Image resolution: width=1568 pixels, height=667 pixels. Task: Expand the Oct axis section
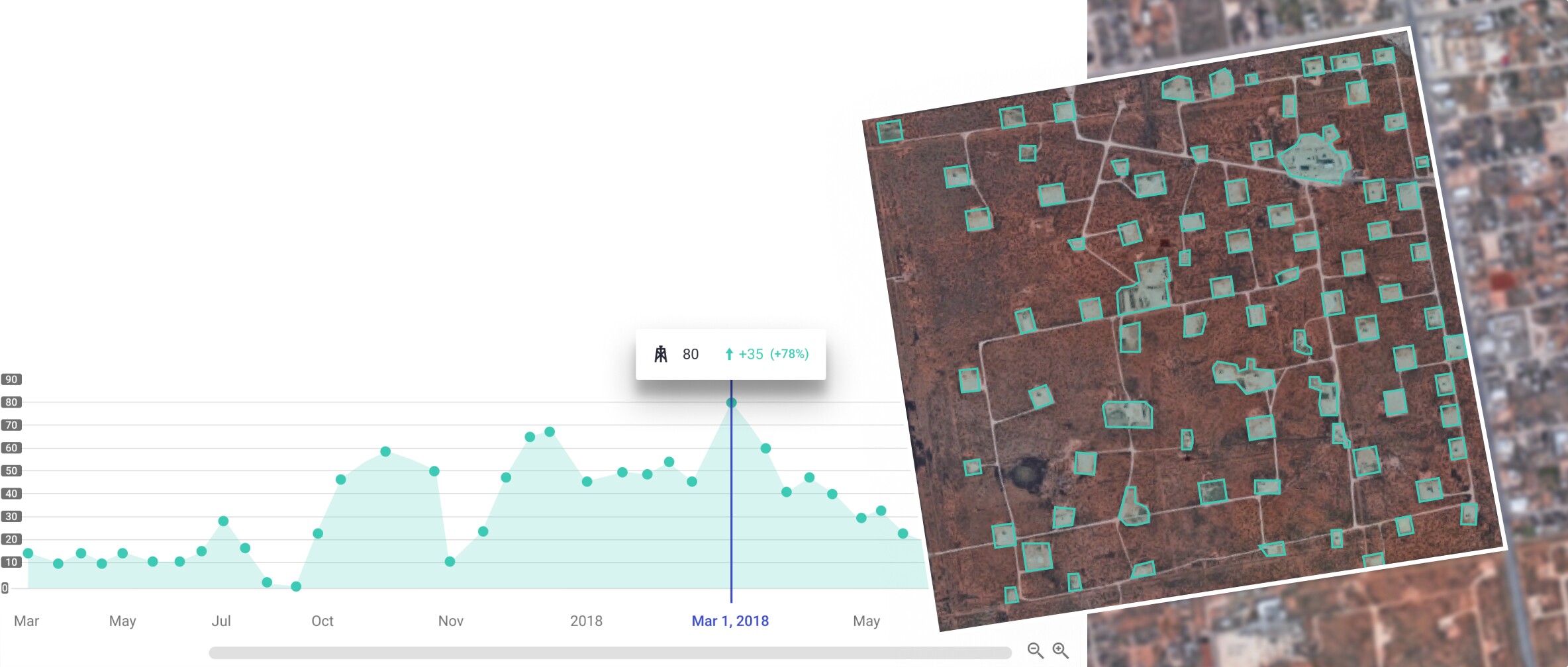click(322, 621)
